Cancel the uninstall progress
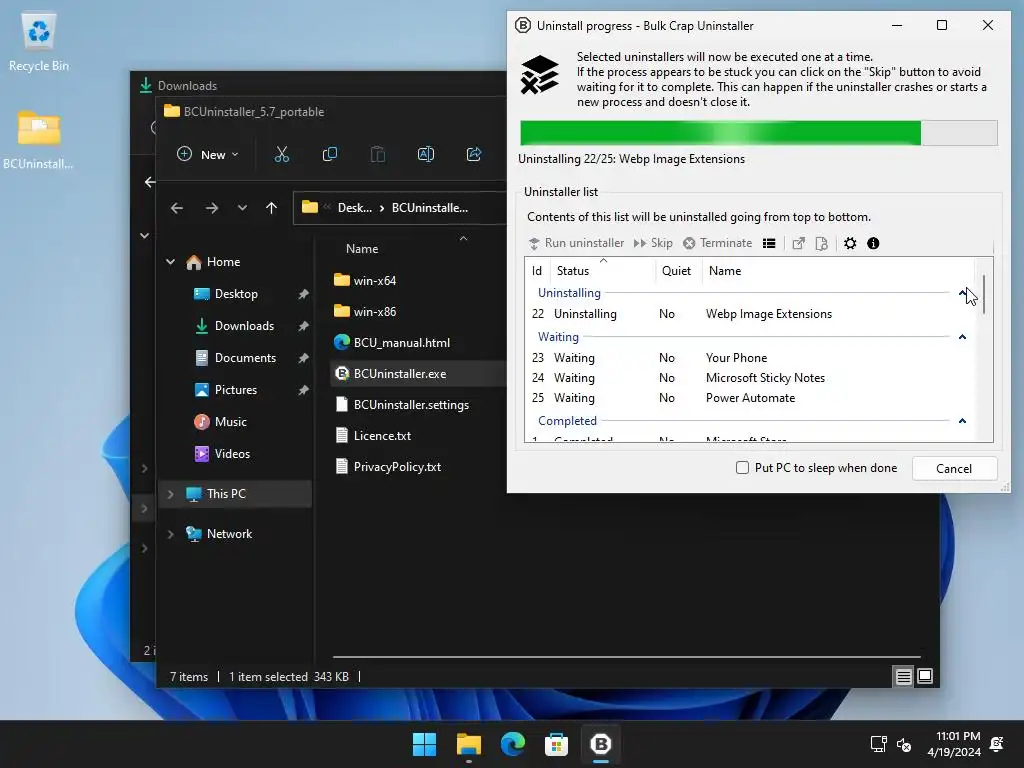Viewport: 1024px width, 768px height. [x=953, y=468]
